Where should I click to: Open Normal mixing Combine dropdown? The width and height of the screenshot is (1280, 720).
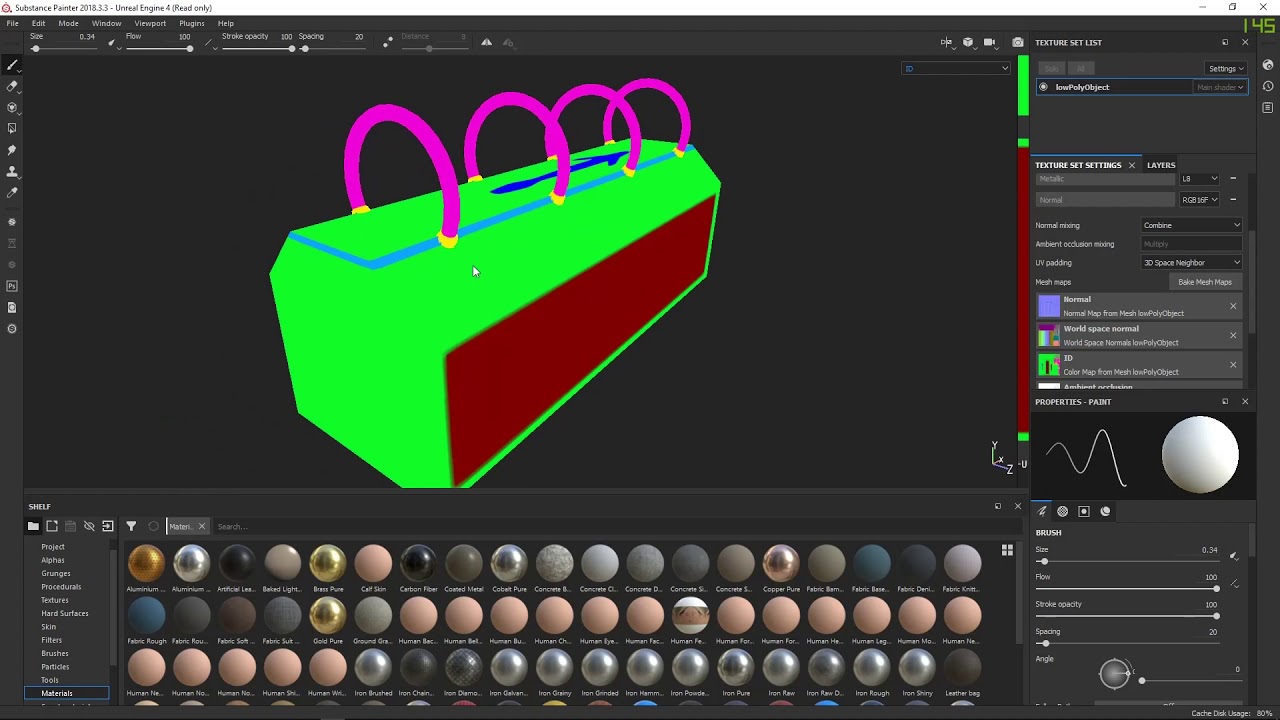(1192, 226)
